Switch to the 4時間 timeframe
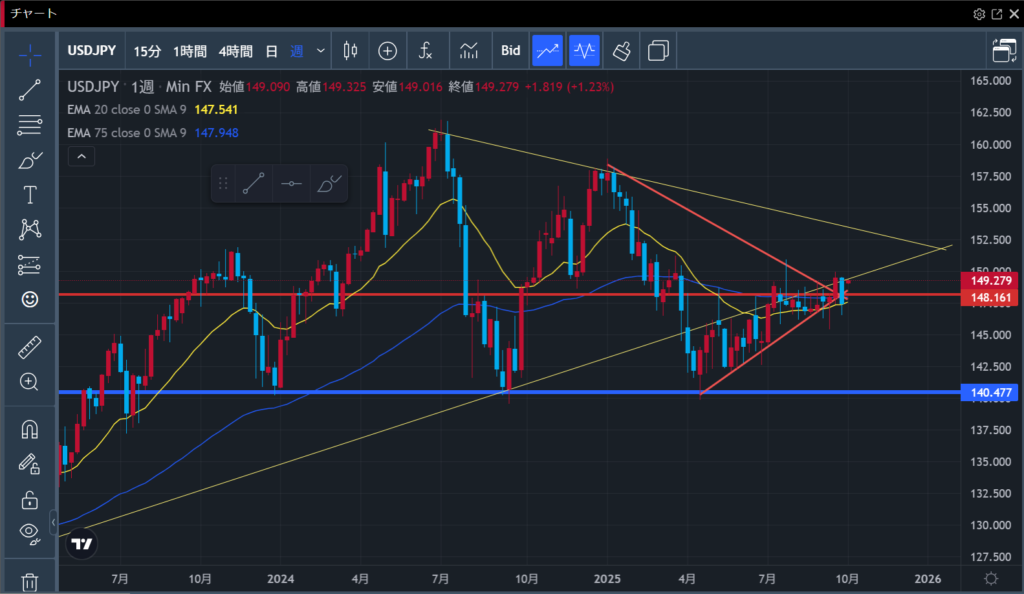This screenshot has height=594, width=1024. coord(233,50)
